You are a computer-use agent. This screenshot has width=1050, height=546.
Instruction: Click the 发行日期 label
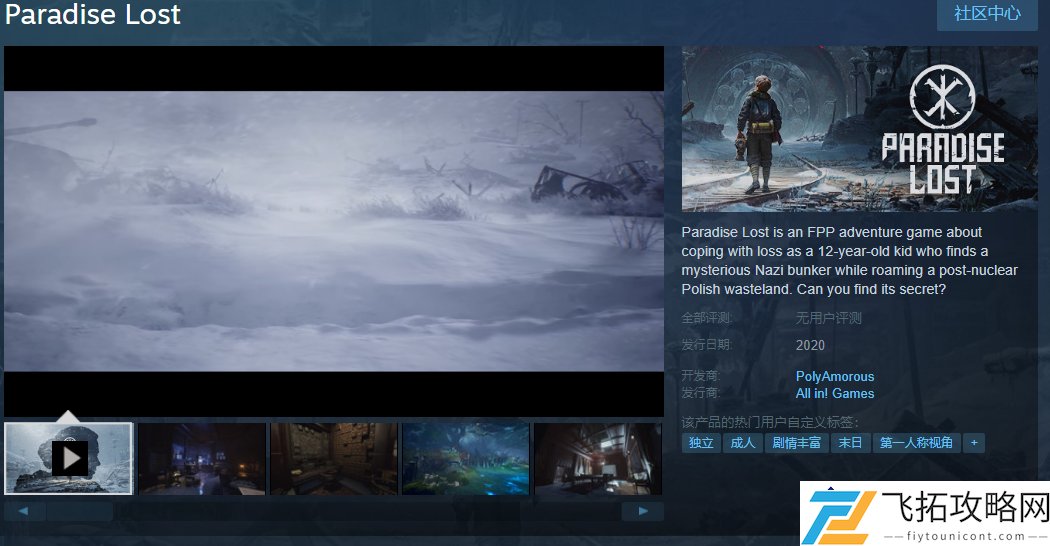tap(707, 345)
